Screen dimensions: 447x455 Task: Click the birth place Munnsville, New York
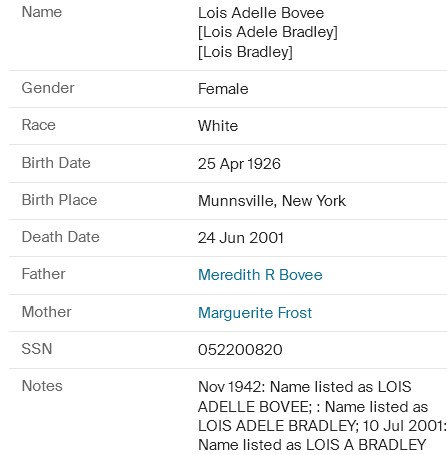272,201
